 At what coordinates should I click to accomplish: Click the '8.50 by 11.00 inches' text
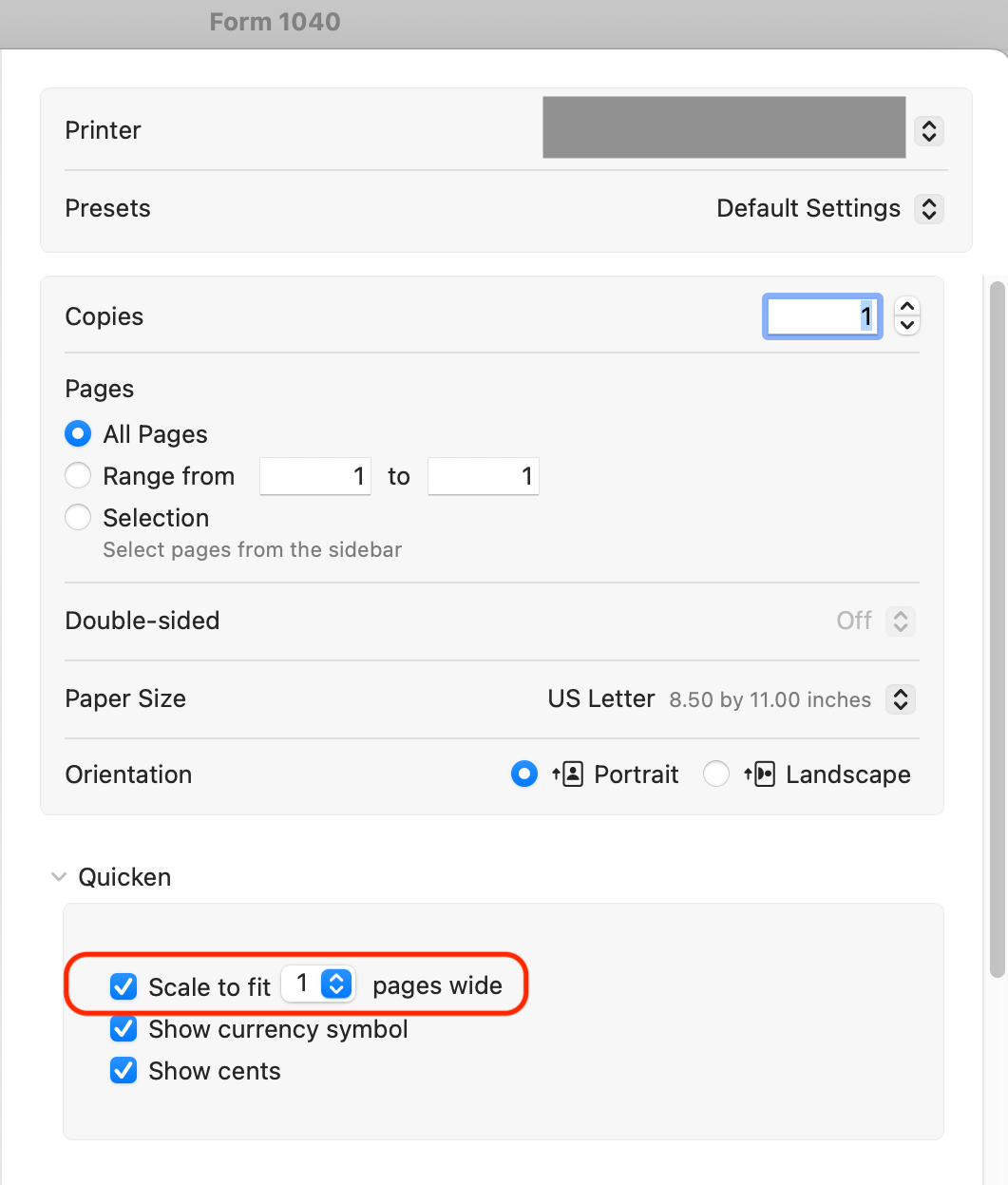[x=770, y=700]
